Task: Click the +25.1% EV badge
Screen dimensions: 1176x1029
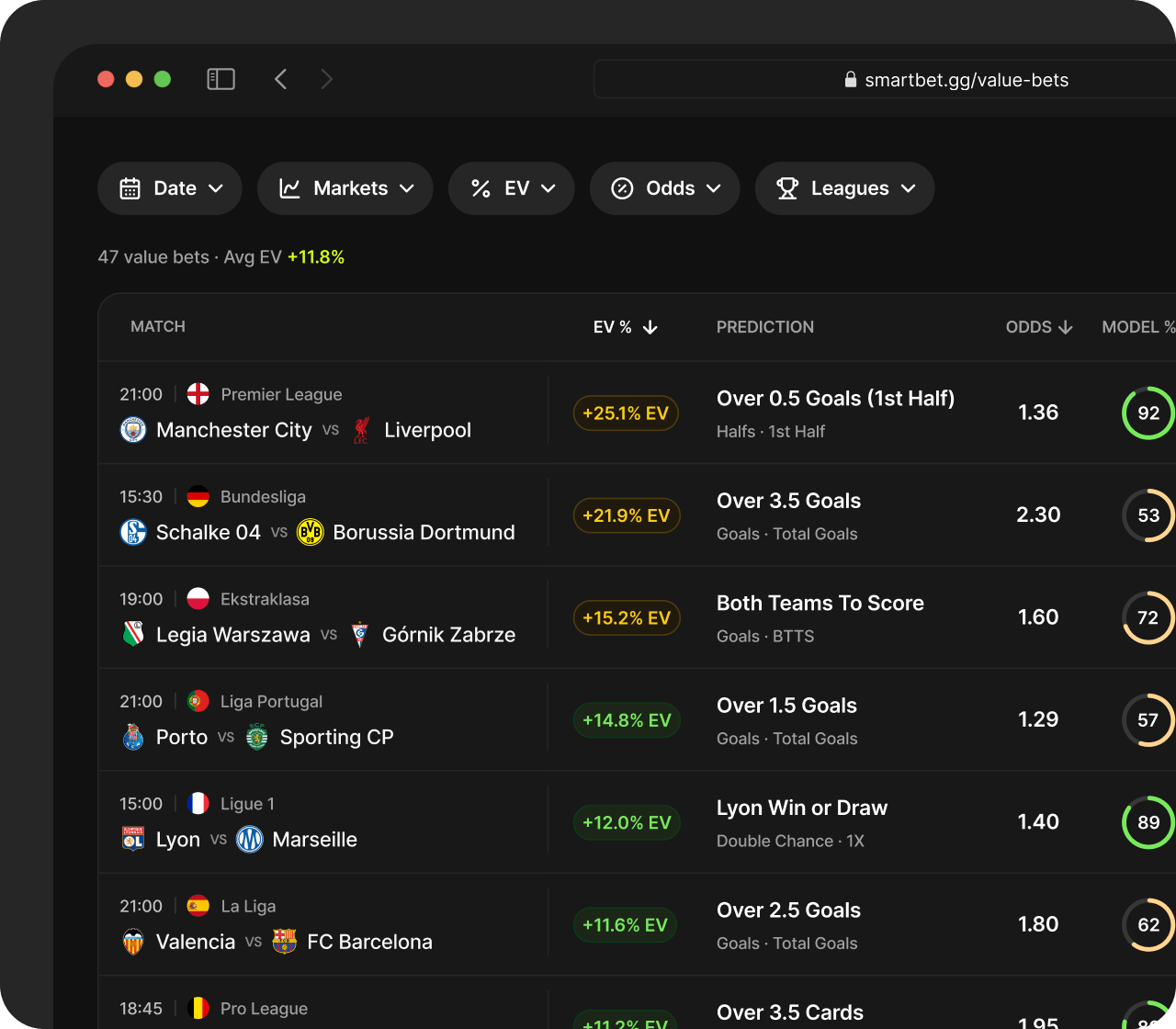Action: 626,413
